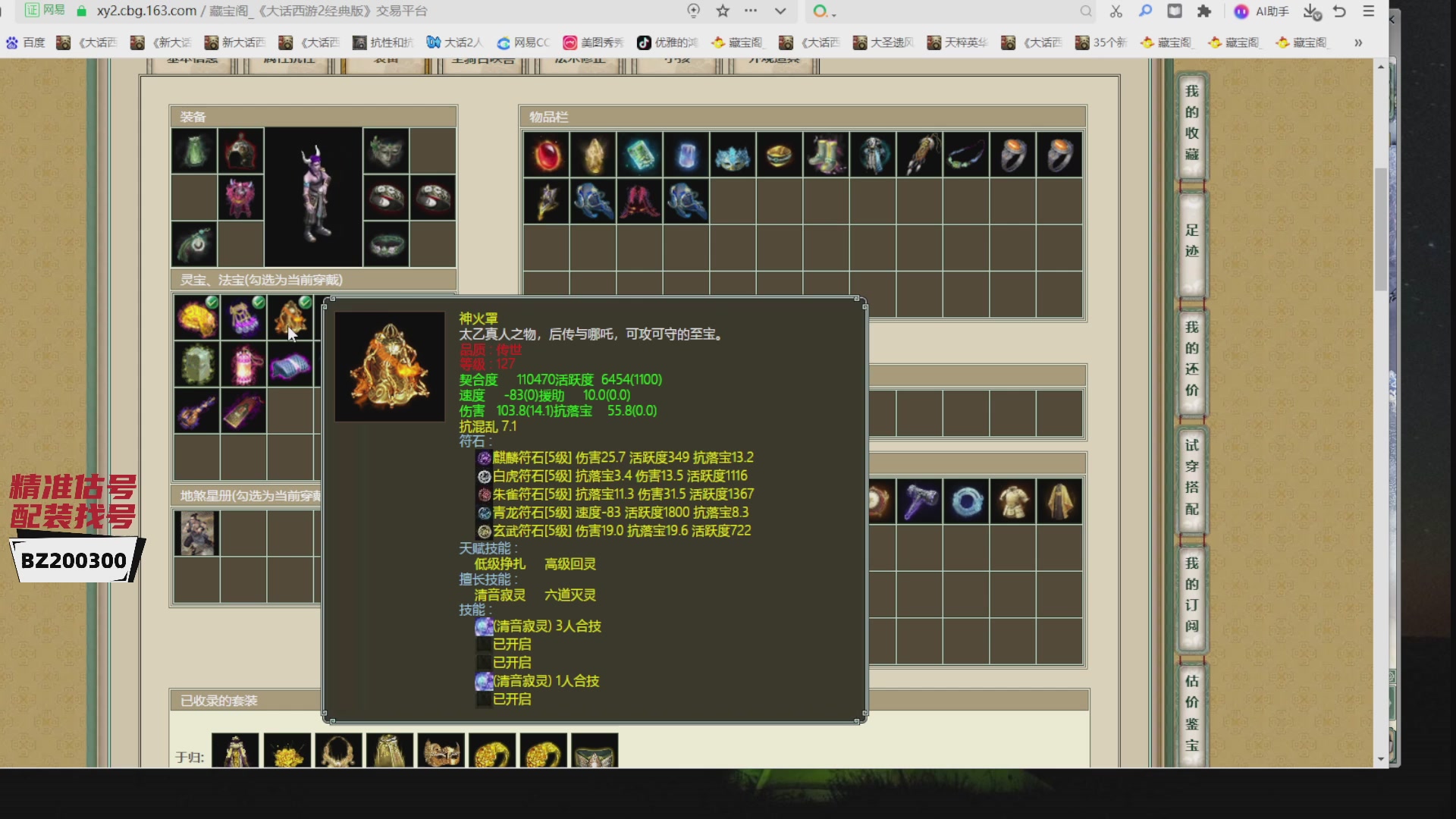Open 我的收藏 sidebar tab

pos(1192,123)
